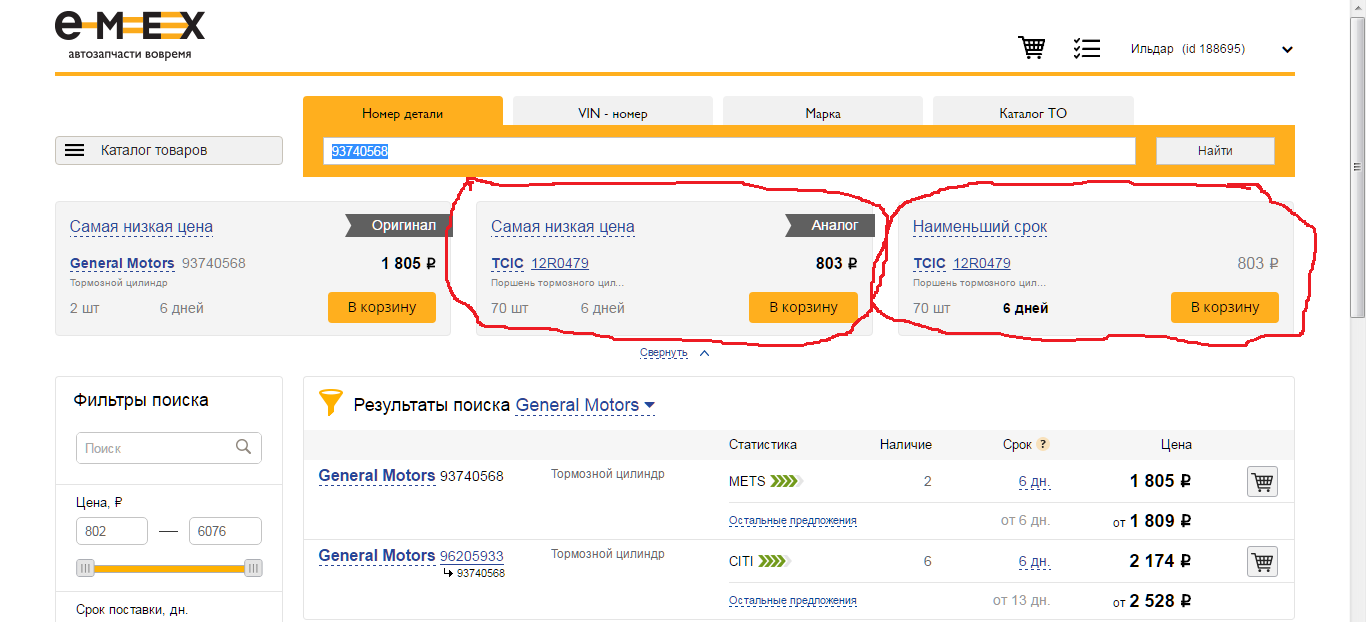1366x622 pixels.
Task: Open user menu Ильдар (id 188695)
Action: pos(1188,48)
